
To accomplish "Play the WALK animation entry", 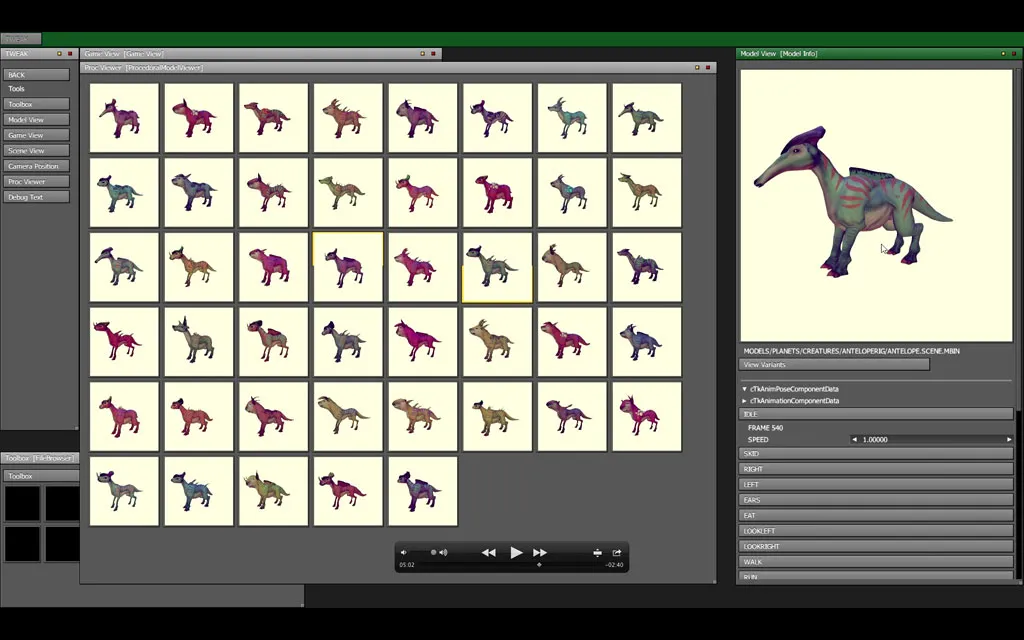I will pyautogui.click(x=875, y=562).
